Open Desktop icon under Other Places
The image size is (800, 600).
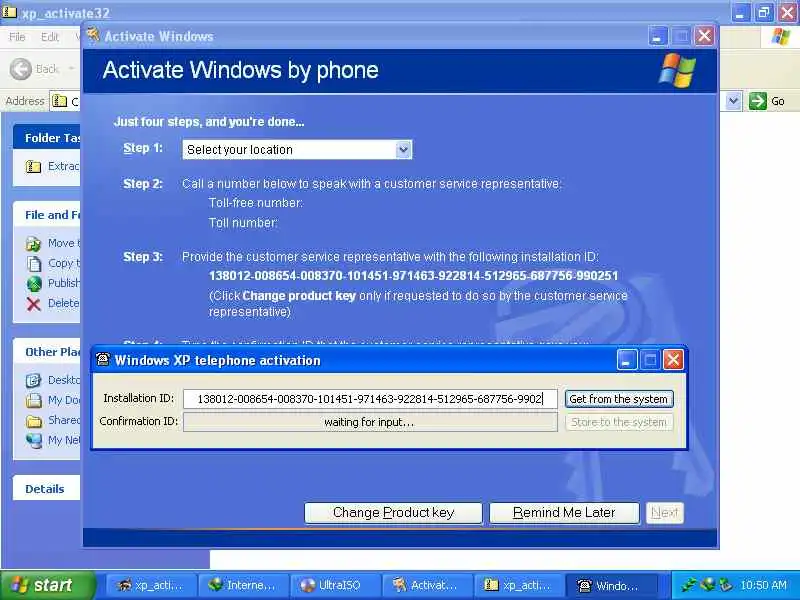pos(34,380)
